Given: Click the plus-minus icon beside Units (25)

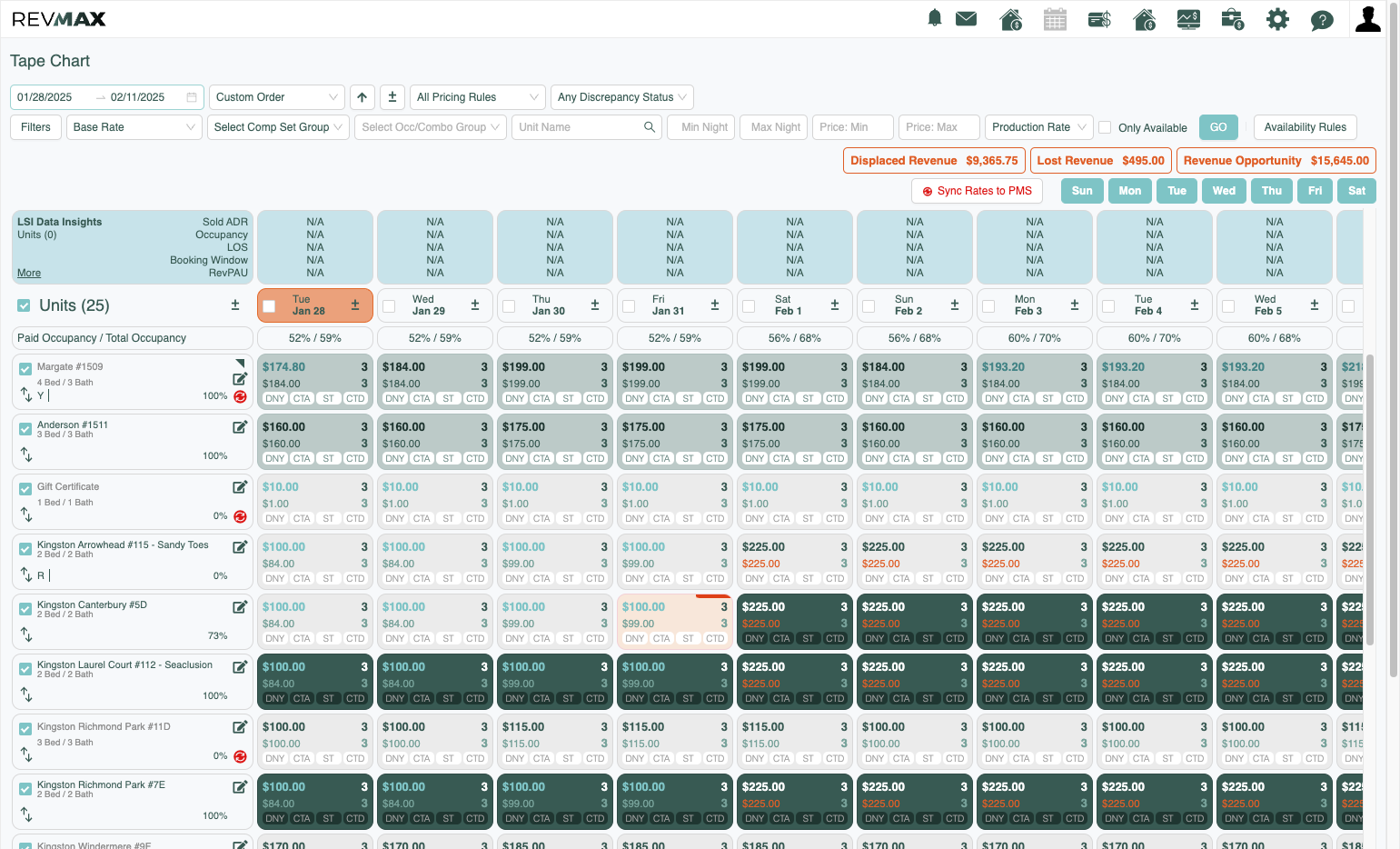Looking at the screenshot, I should coord(235,305).
